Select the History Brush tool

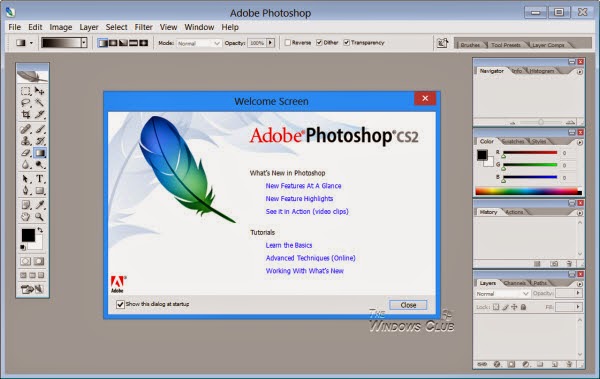39,141
